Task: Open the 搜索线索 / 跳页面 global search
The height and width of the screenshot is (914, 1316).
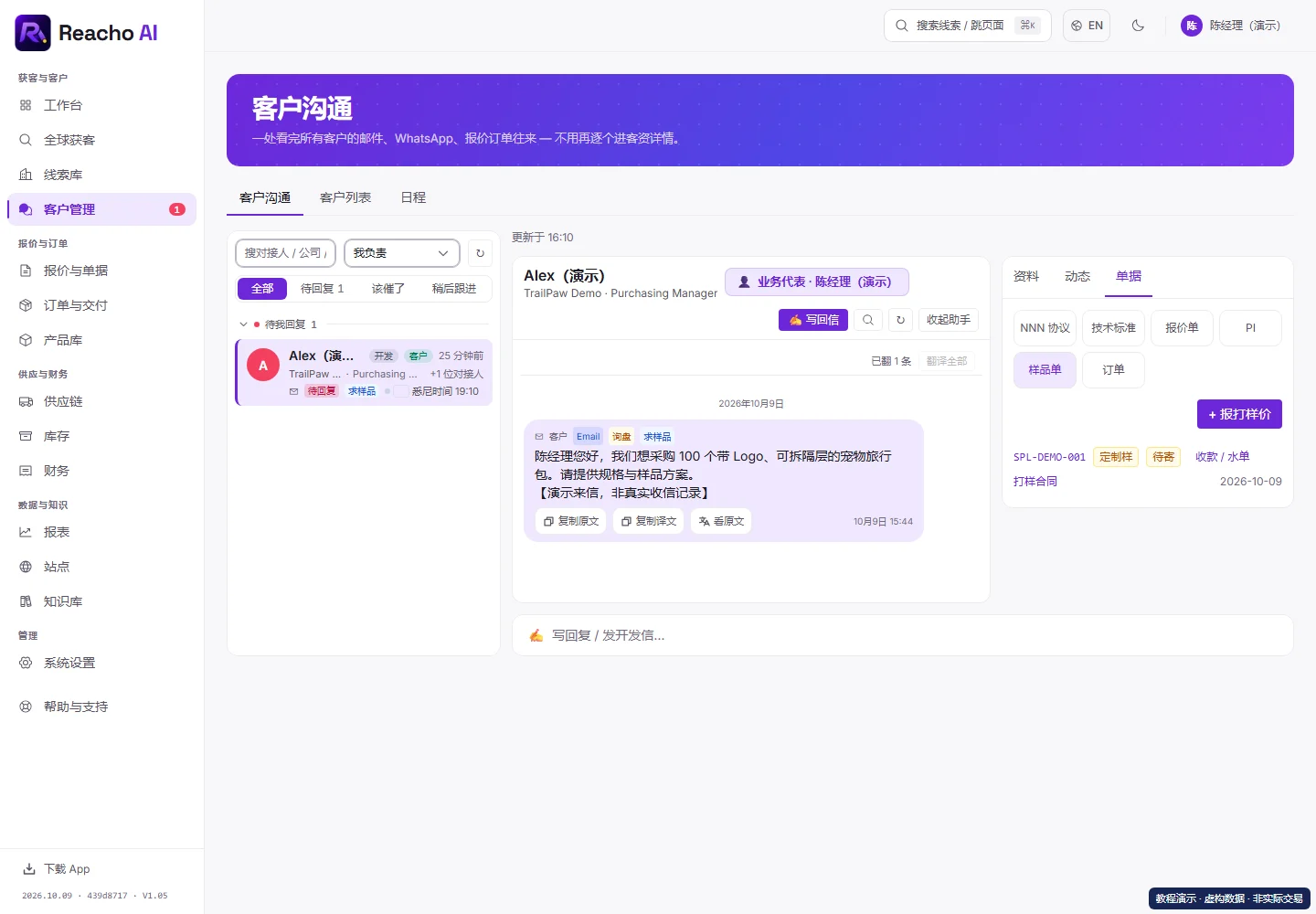Action: pyautogui.click(x=968, y=26)
